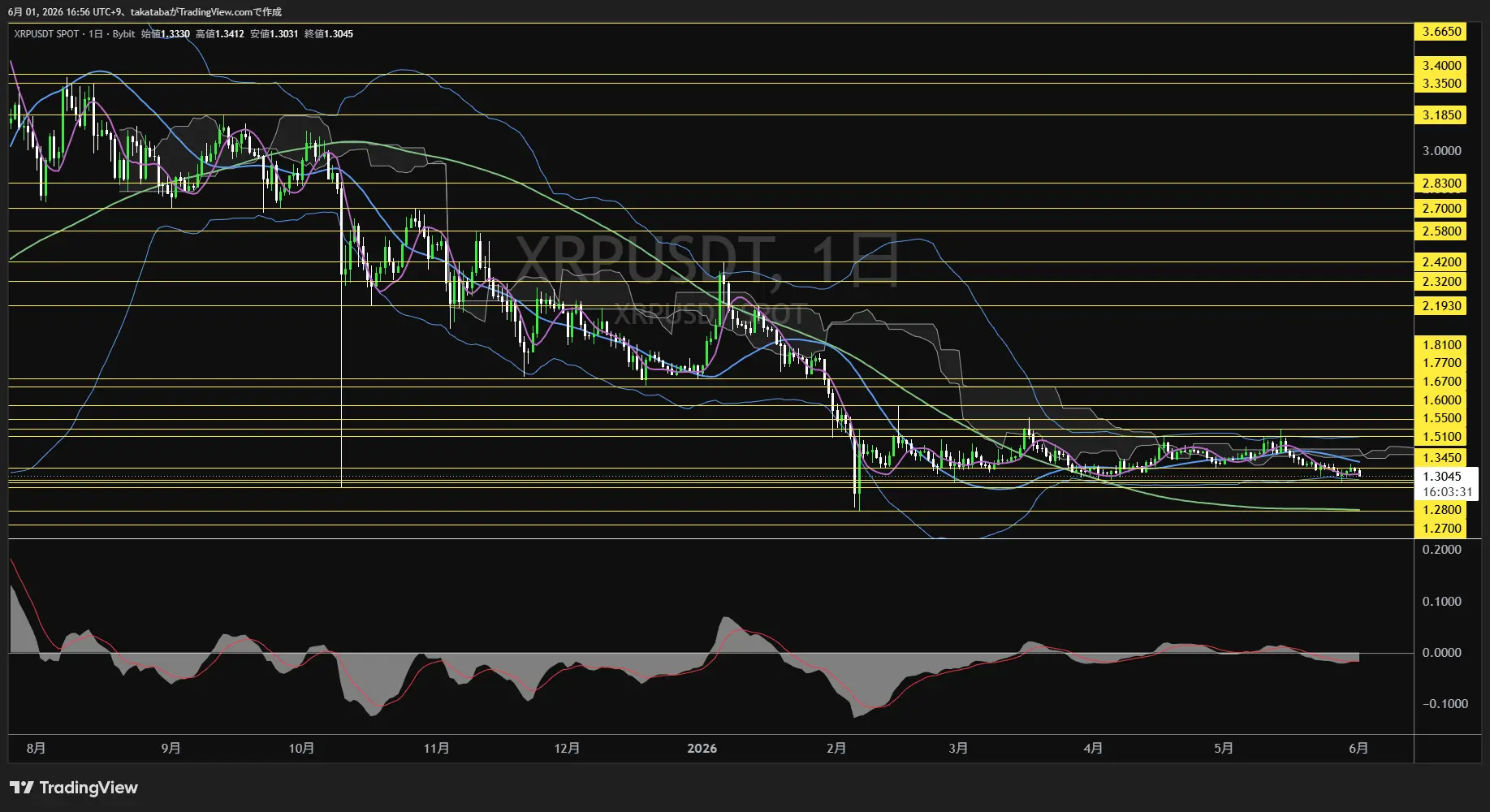Select the 2.4200 price level label
The height and width of the screenshot is (812, 1490).
coord(1442,262)
